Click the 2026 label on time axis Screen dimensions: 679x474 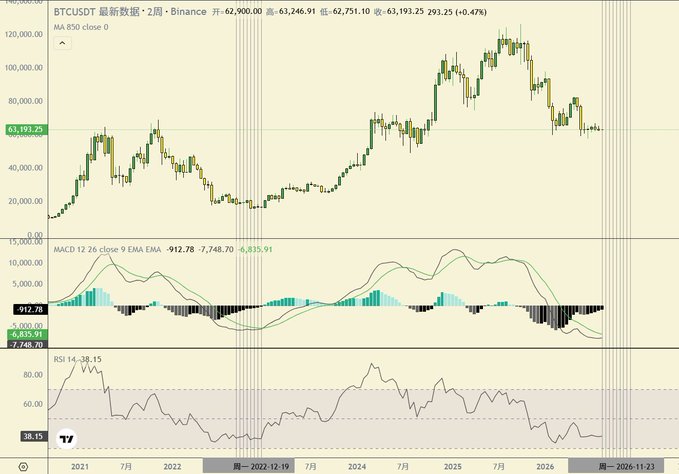(x=545, y=466)
